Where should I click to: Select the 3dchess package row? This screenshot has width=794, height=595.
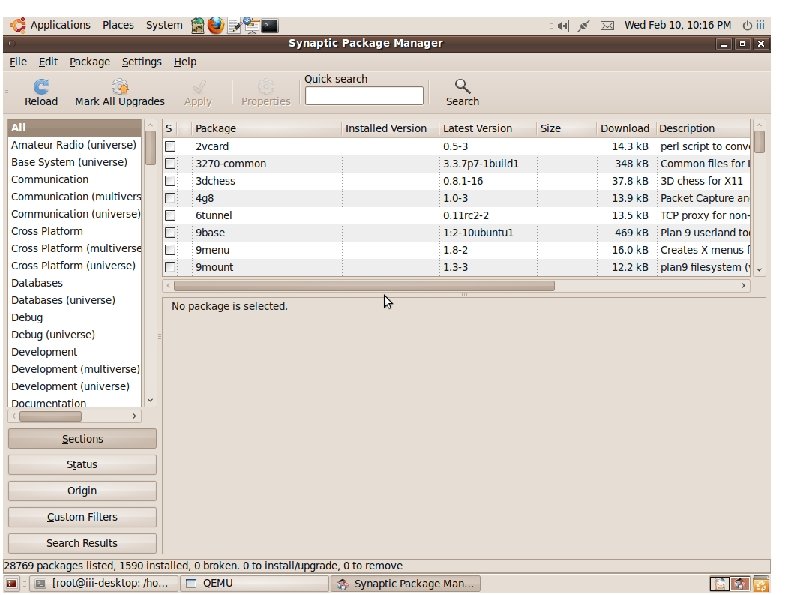(456, 181)
